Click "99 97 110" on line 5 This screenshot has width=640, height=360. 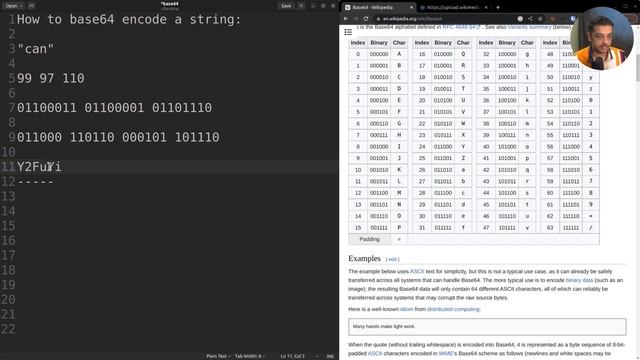coord(51,78)
